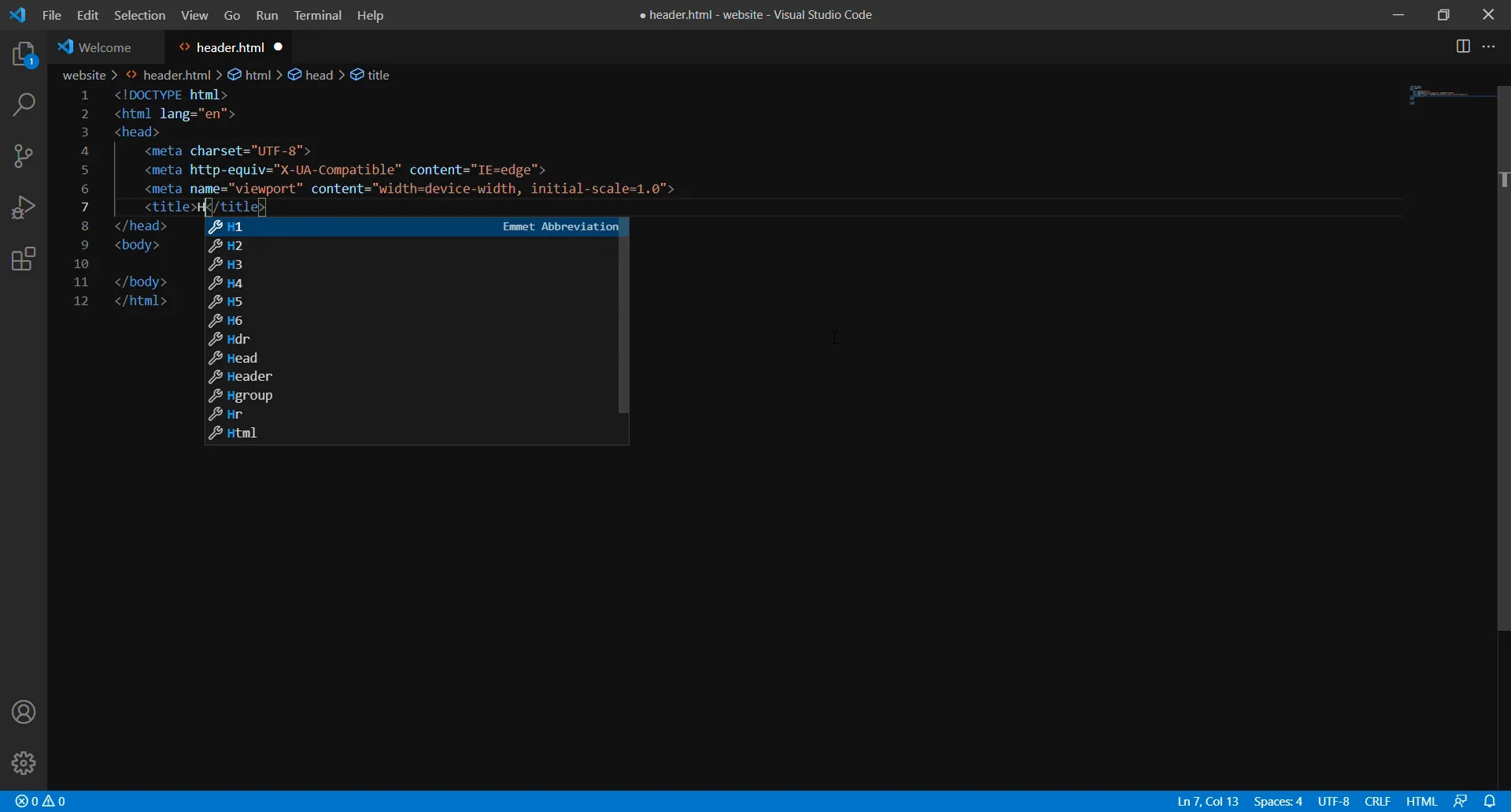Open the head breadcrumb dropdown
Viewport: 1511px width, 812px height.
[x=319, y=75]
